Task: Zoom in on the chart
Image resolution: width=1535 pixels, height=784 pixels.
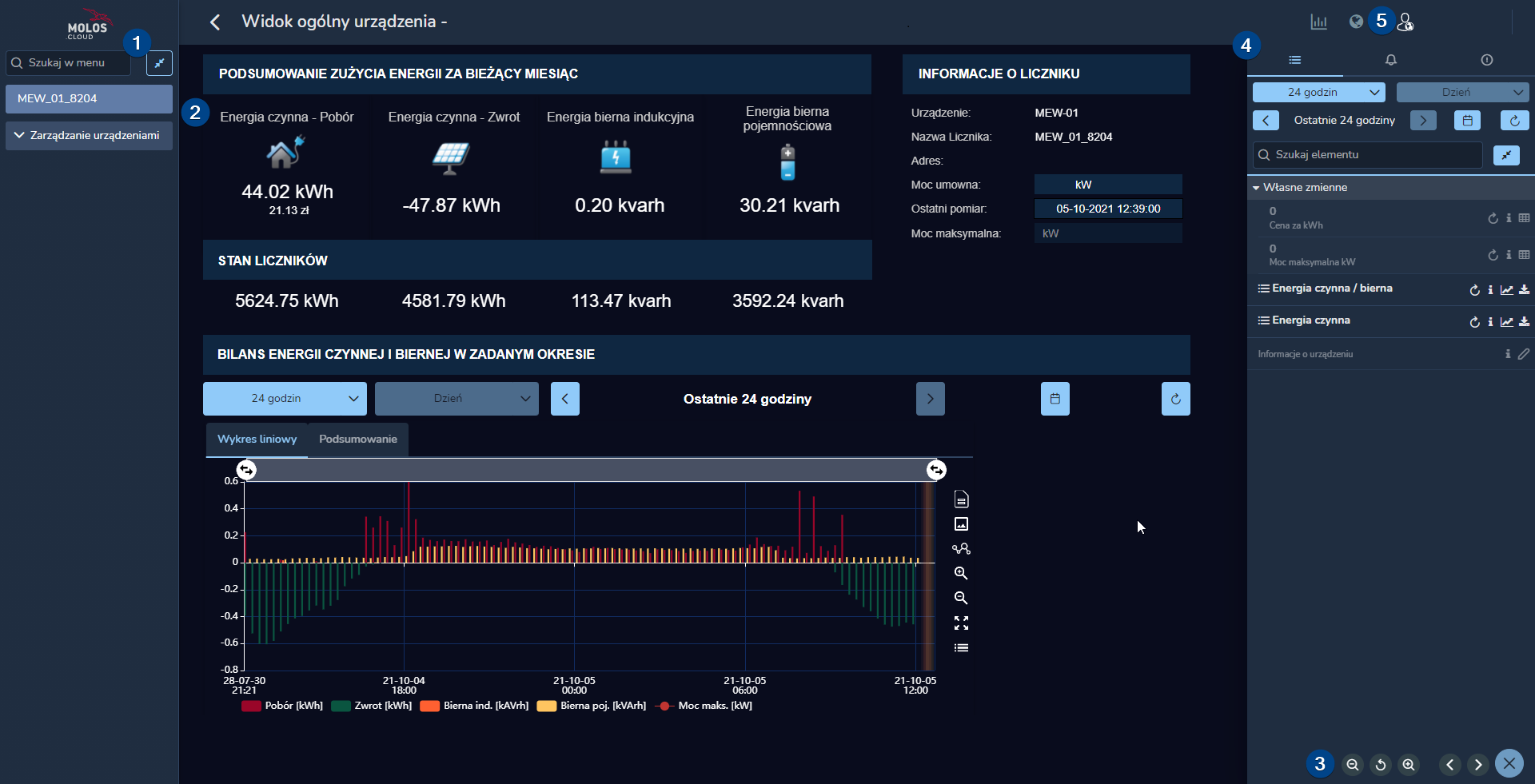Action: [x=961, y=573]
